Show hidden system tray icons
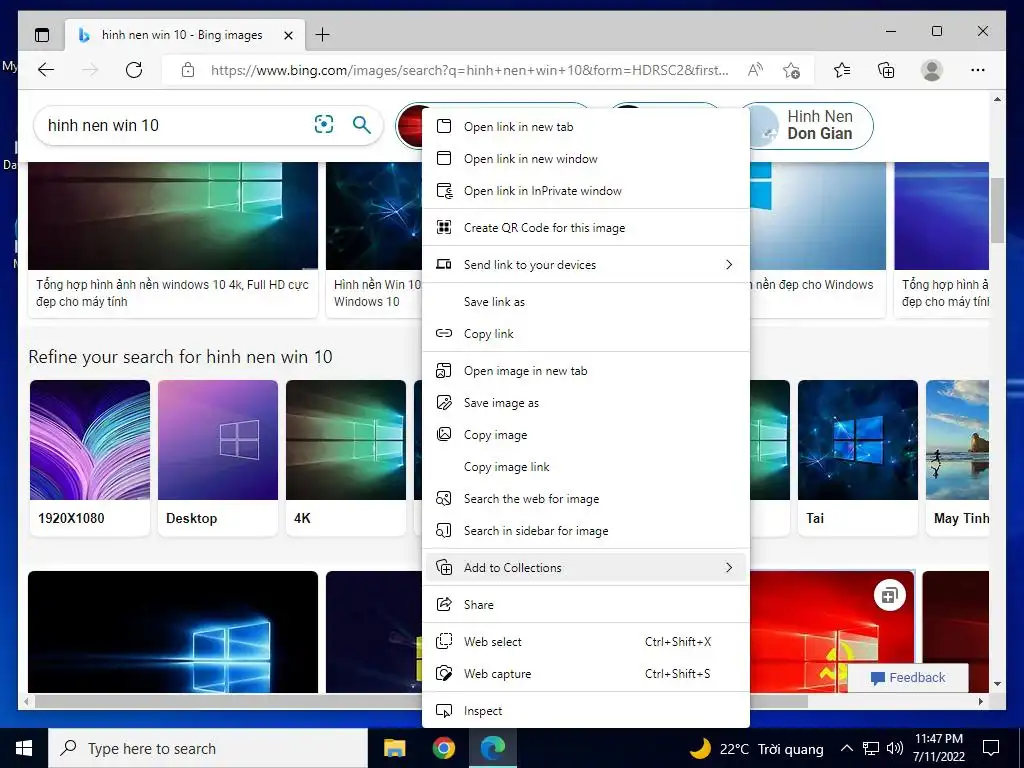The image size is (1024, 768). point(846,748)
